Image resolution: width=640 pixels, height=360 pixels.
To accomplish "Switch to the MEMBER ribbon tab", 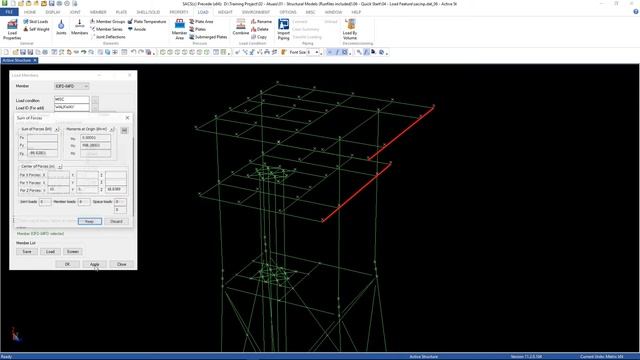I will pos(98,12).
